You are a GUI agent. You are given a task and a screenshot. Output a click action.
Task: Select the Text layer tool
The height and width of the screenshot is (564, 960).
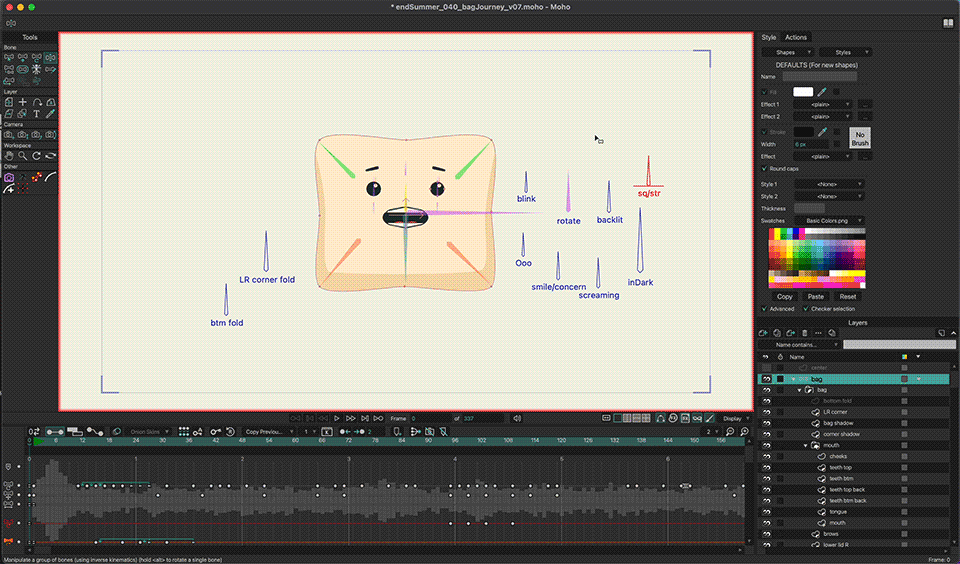(x=36, y=114)
